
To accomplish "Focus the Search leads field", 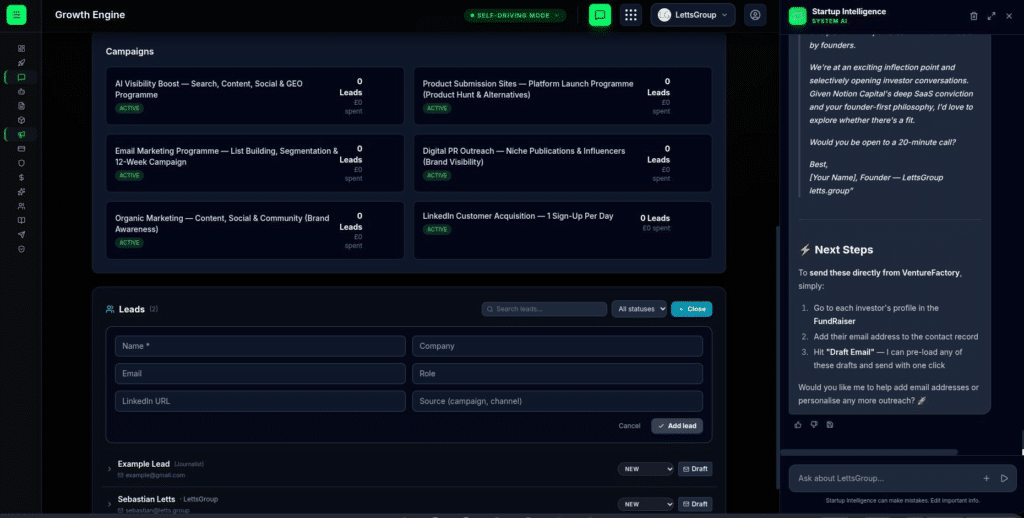I will [x=544, y=309].
